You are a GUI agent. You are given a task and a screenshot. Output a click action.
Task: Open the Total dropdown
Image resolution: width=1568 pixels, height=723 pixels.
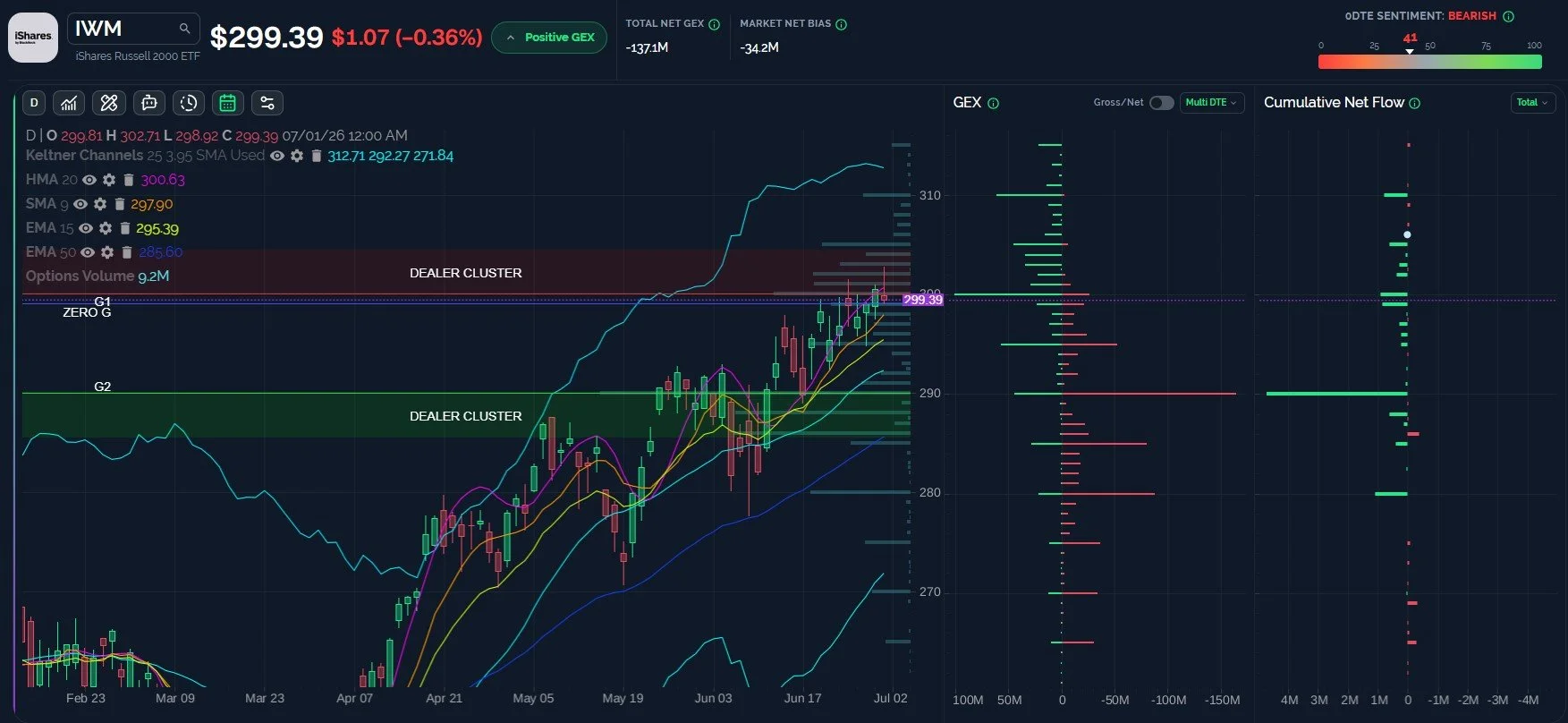click(1532, 103)
